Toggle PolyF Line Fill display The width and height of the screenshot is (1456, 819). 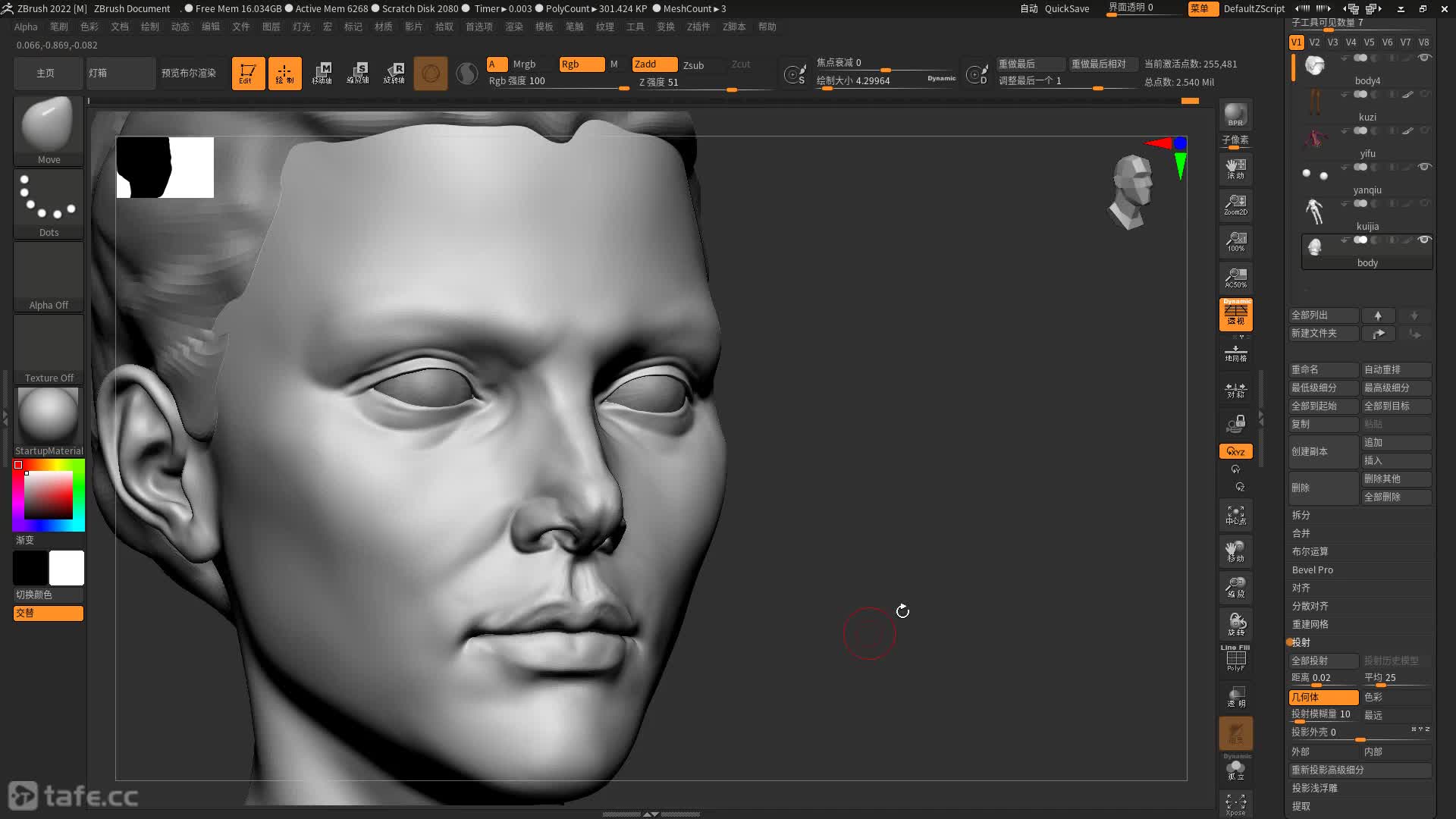click(1235, 658)
